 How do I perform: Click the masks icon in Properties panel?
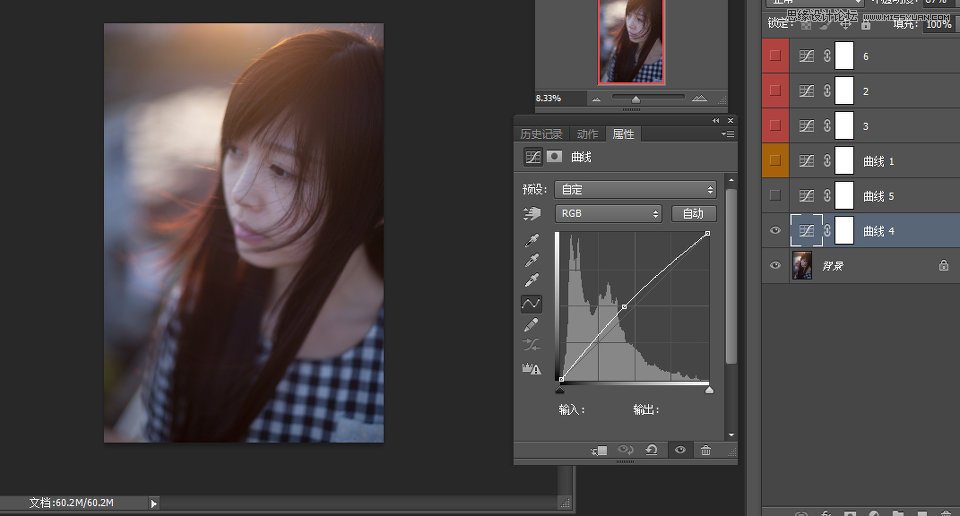tap(553, 157)
